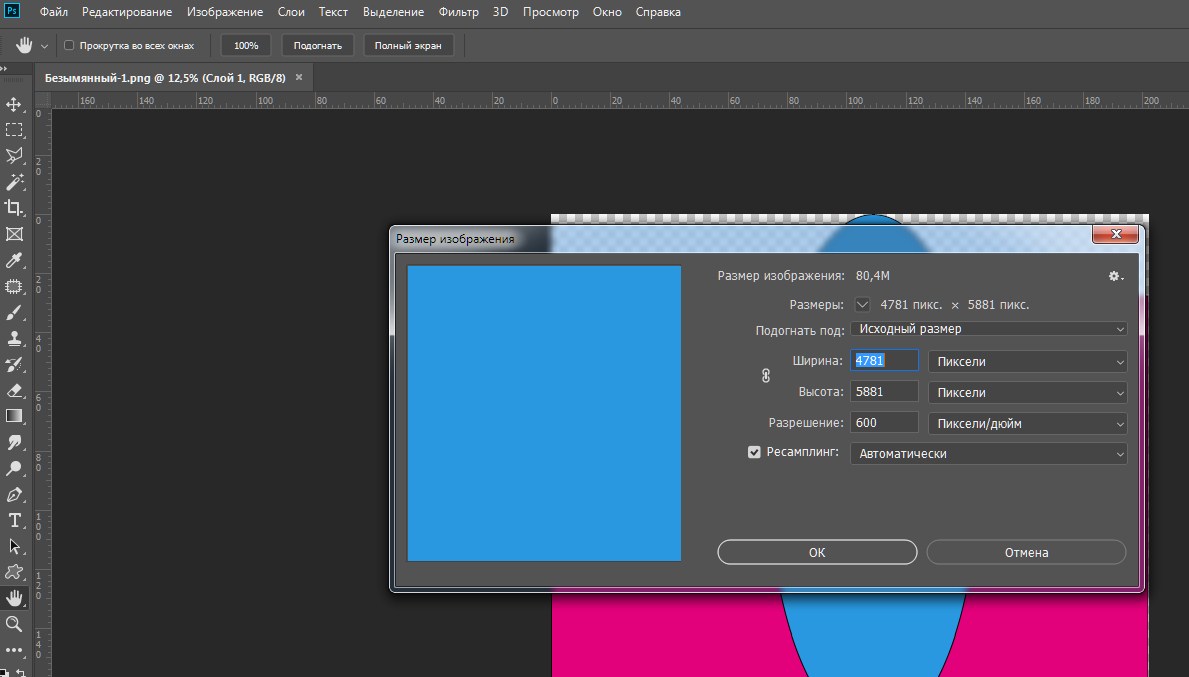
Task: Select the Frame tool
Action: 14,234
